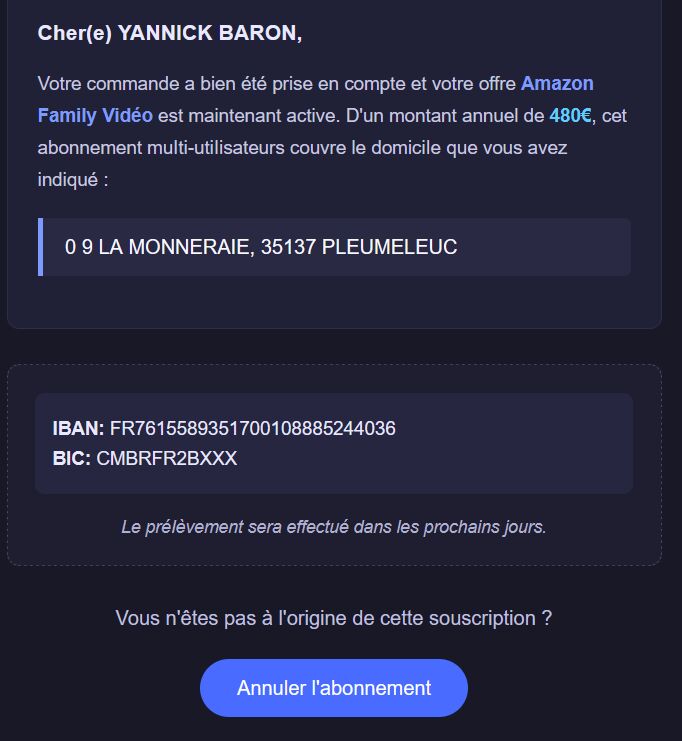Click the IBAN label
This screenshot has height=741, width=682.
click(x=78, y=428)
